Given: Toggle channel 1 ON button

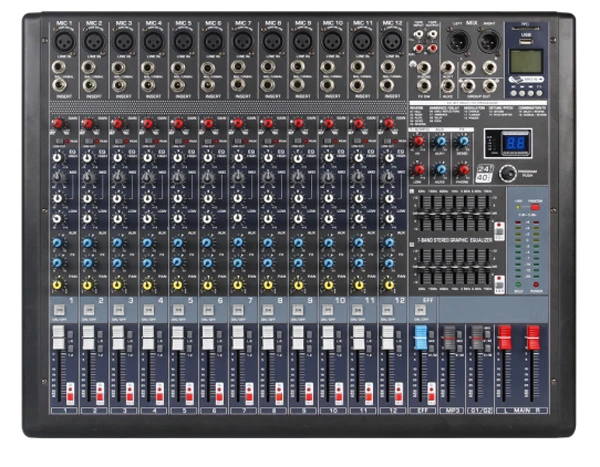Looking at the screenshot, I should pyautogui.click(x=59, y=310).
